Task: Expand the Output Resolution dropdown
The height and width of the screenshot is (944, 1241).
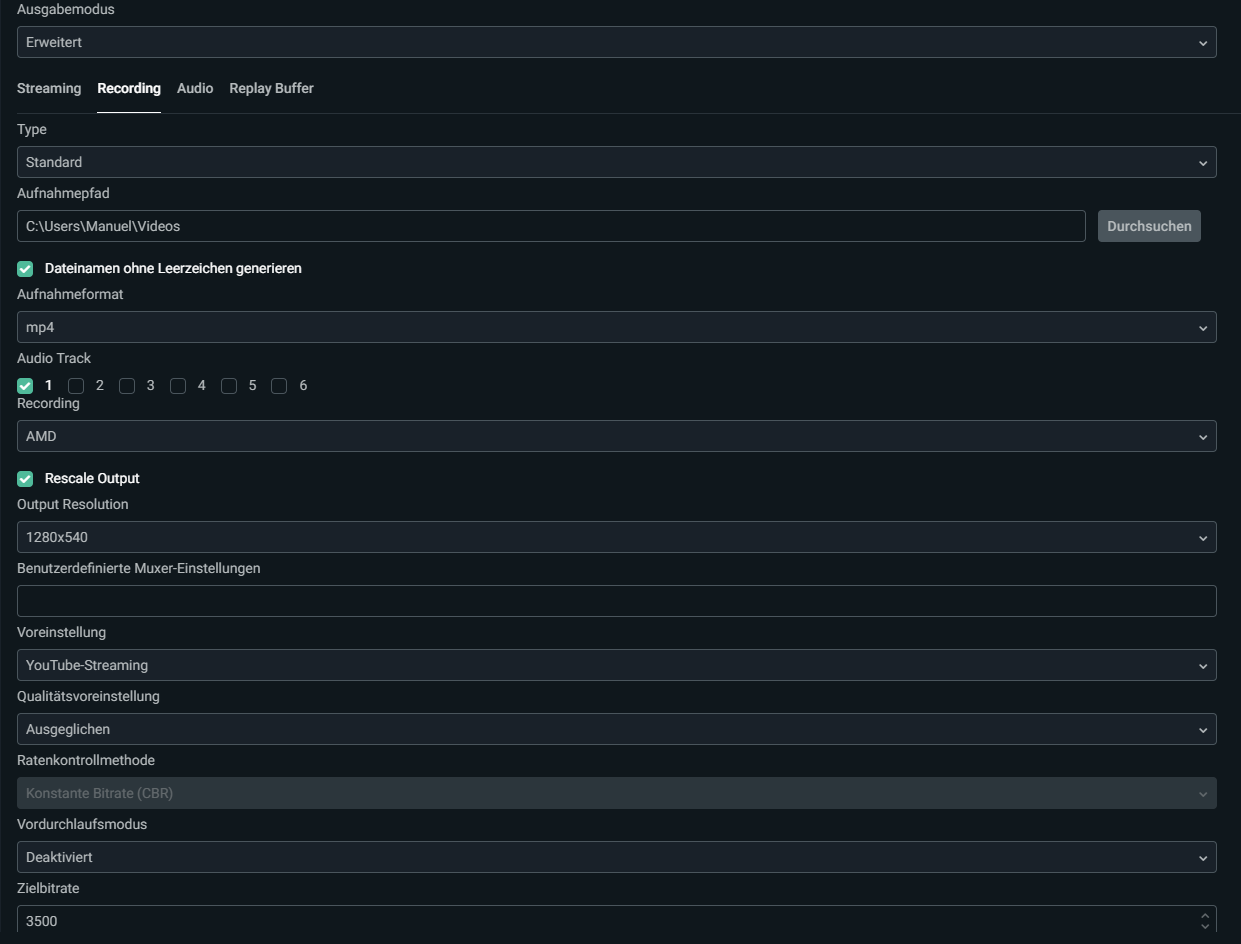Action: 616,537
